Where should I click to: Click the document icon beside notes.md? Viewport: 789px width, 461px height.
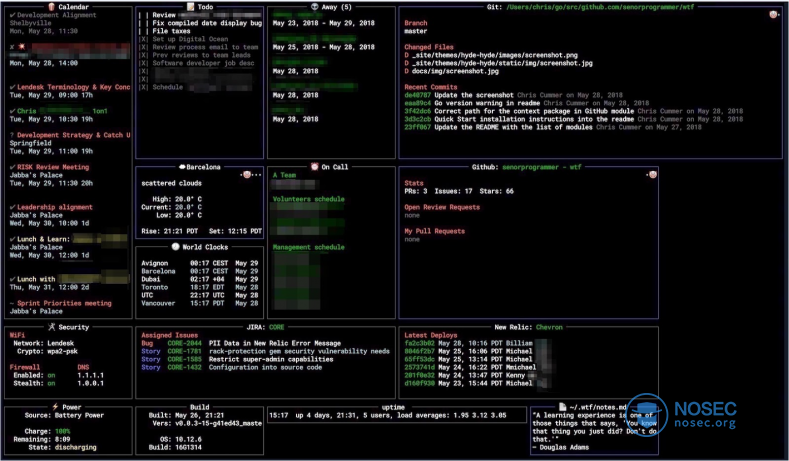tap(562, 407)
